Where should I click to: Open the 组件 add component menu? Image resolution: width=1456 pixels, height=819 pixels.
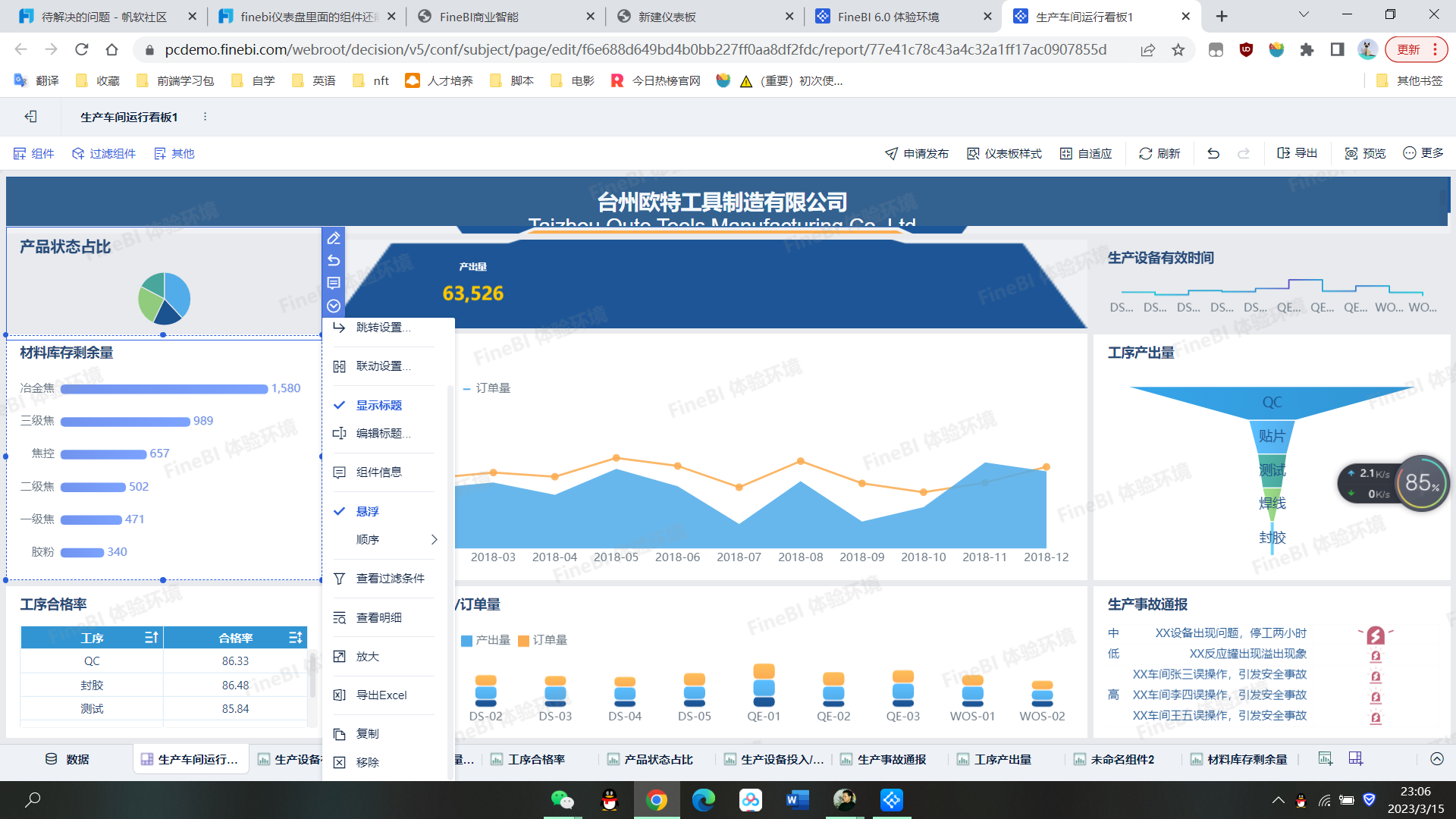coord(34,153)
